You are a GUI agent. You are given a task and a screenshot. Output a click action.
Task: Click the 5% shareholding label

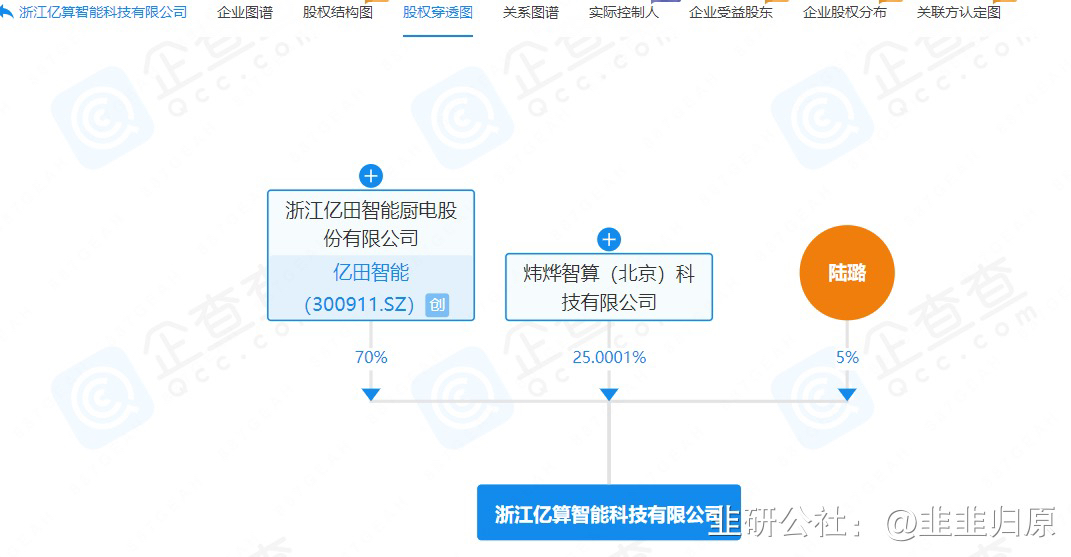click(847, 357)
